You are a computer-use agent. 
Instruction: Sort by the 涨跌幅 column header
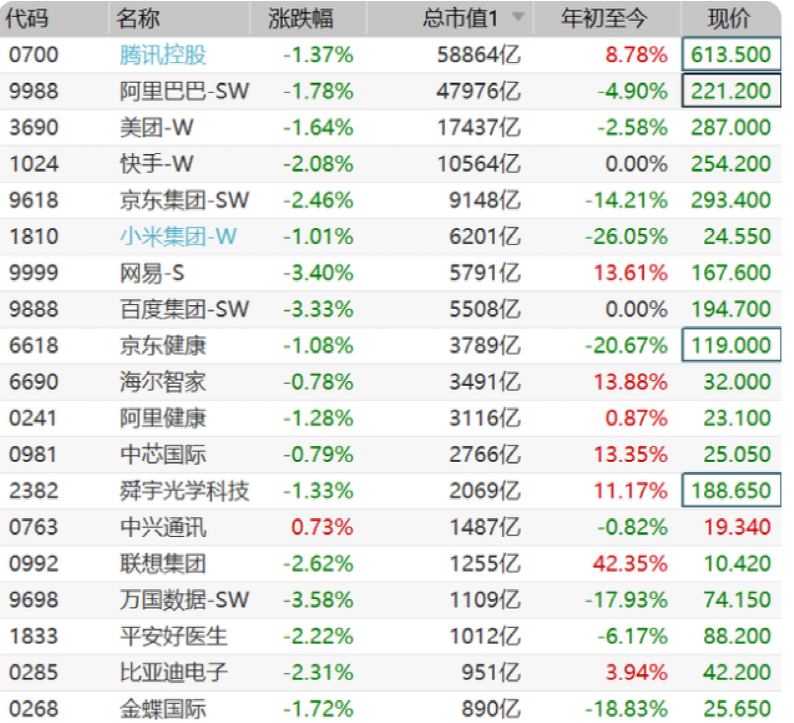301,19
